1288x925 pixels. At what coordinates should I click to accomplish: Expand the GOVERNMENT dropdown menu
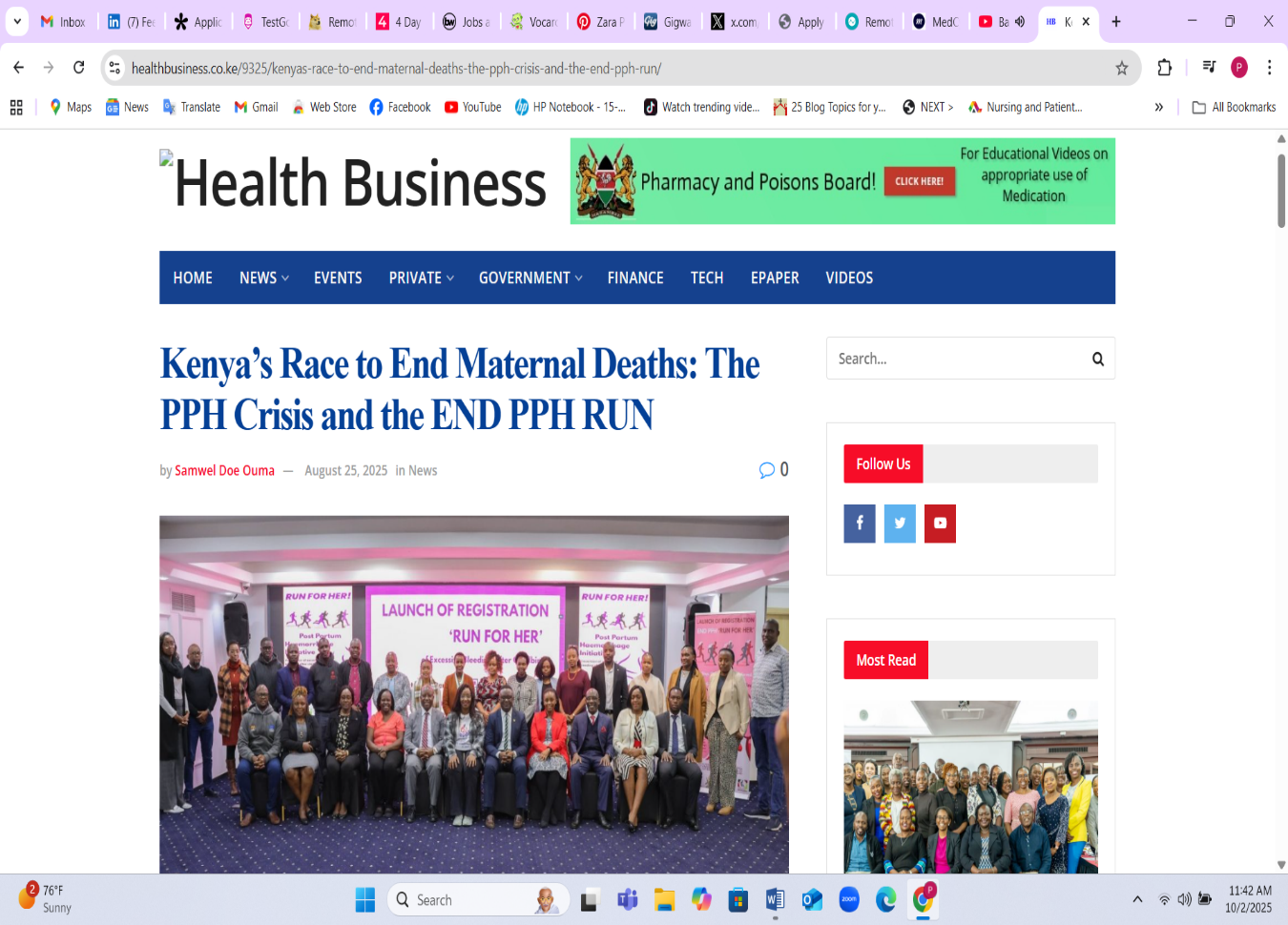(530, 278)
